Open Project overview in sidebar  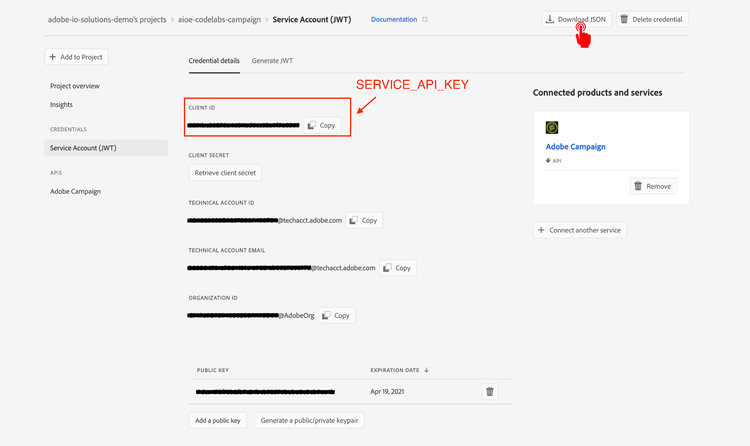click(x=75, y=86)
